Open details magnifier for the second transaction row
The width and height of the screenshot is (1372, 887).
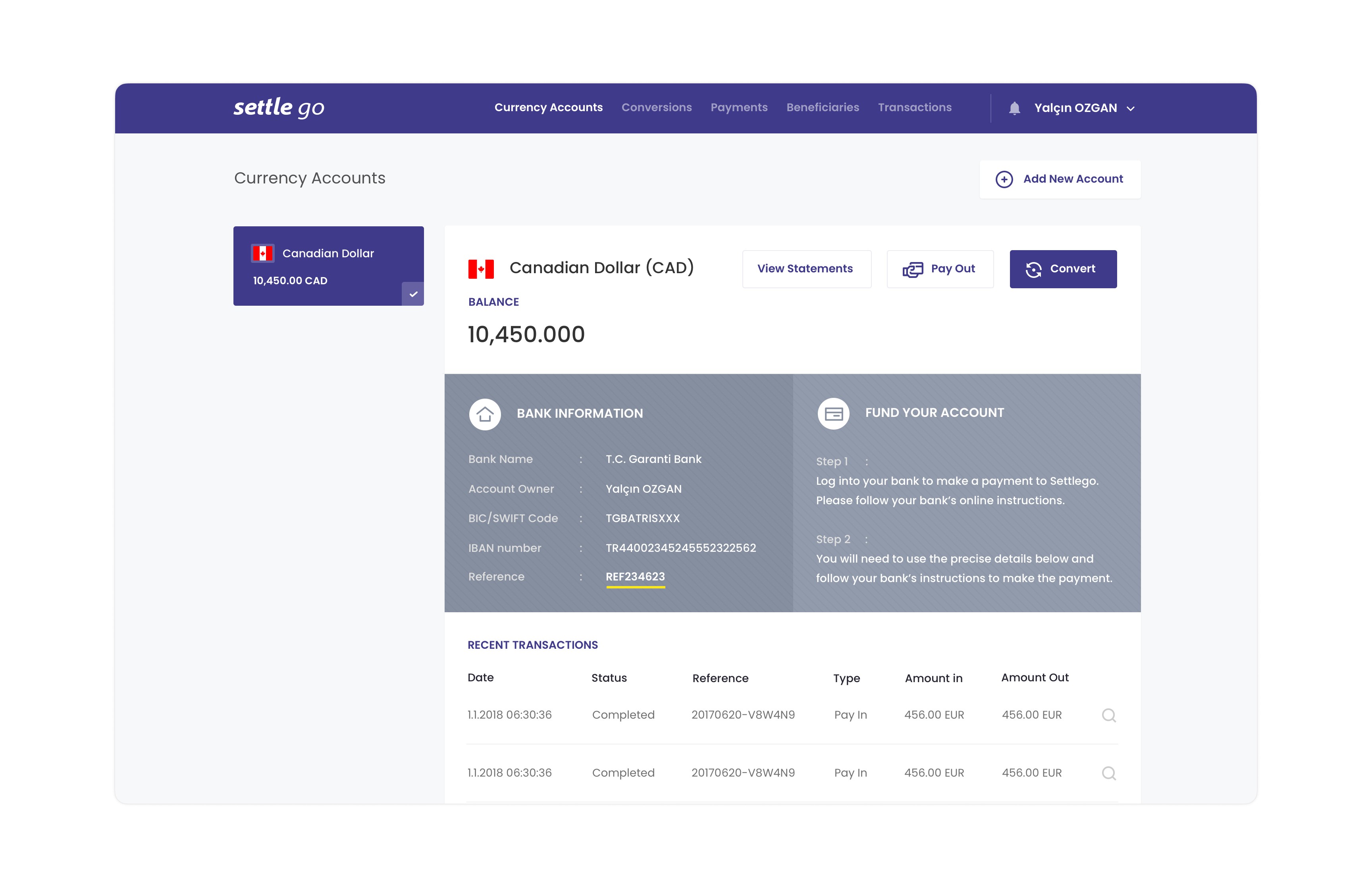(x=1108, y=773)
